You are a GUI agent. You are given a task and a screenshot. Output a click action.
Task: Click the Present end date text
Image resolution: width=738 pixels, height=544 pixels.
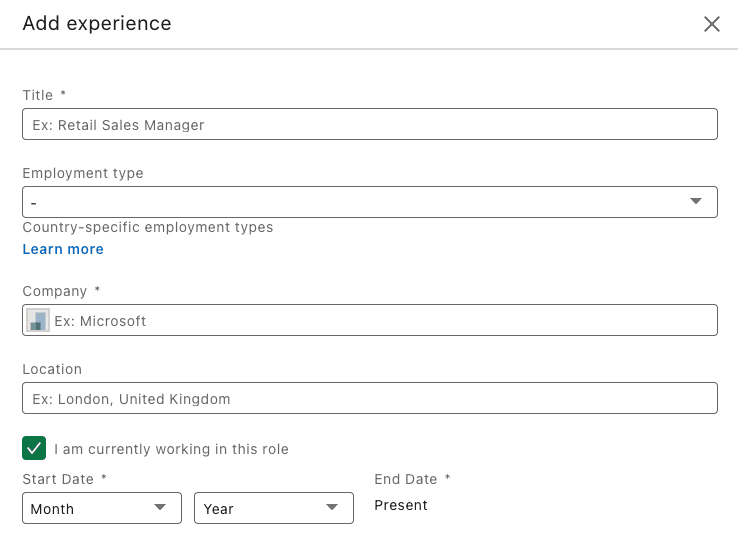(x=401, y=505)
